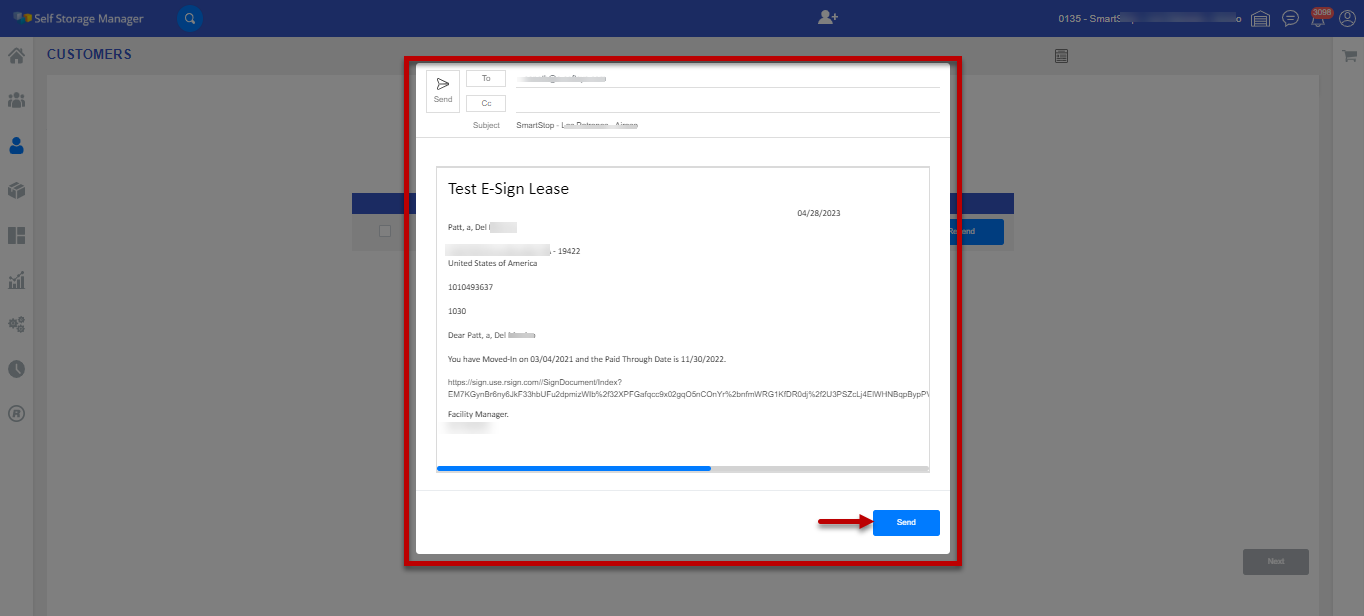
Task: Click the add customer icon in header
Action: pos(827,17)
